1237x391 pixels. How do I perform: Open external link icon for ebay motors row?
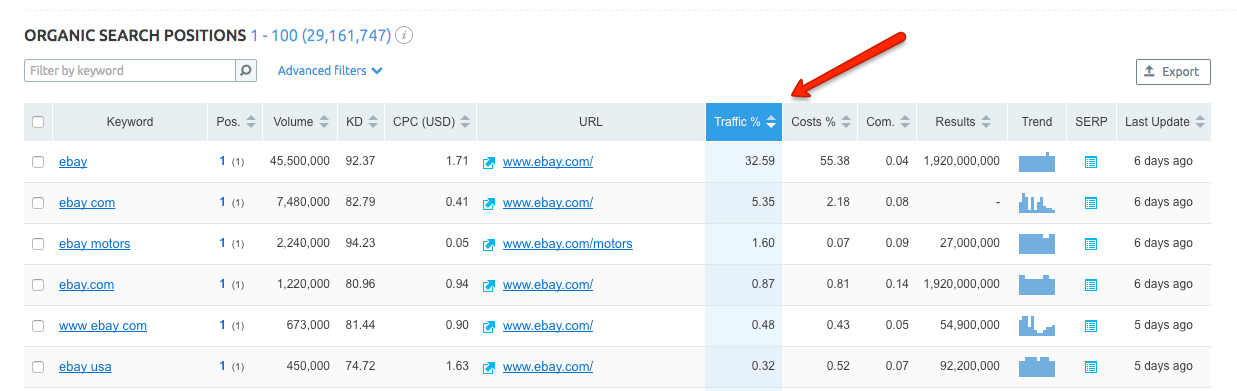489,244
